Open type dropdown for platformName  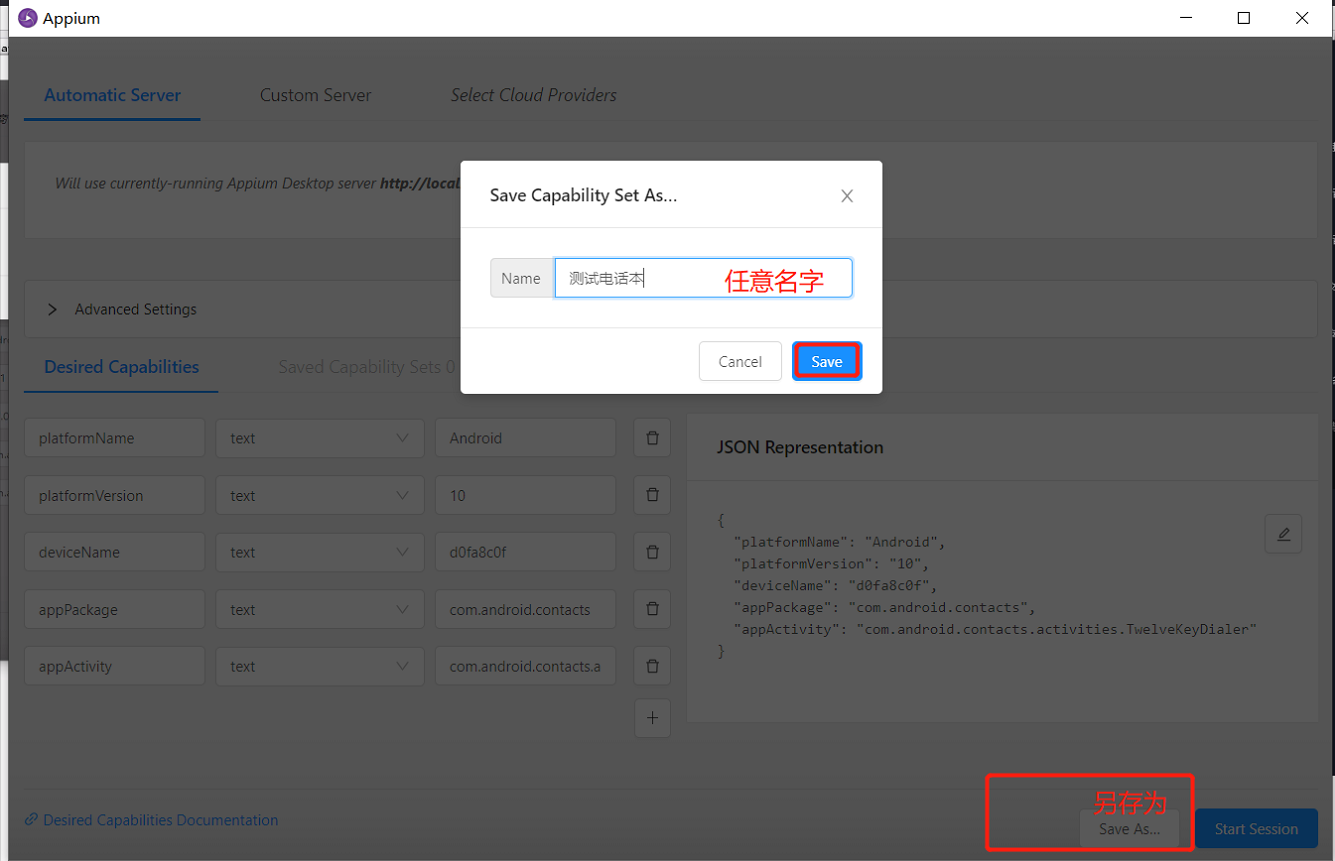[x=320, y=438]
